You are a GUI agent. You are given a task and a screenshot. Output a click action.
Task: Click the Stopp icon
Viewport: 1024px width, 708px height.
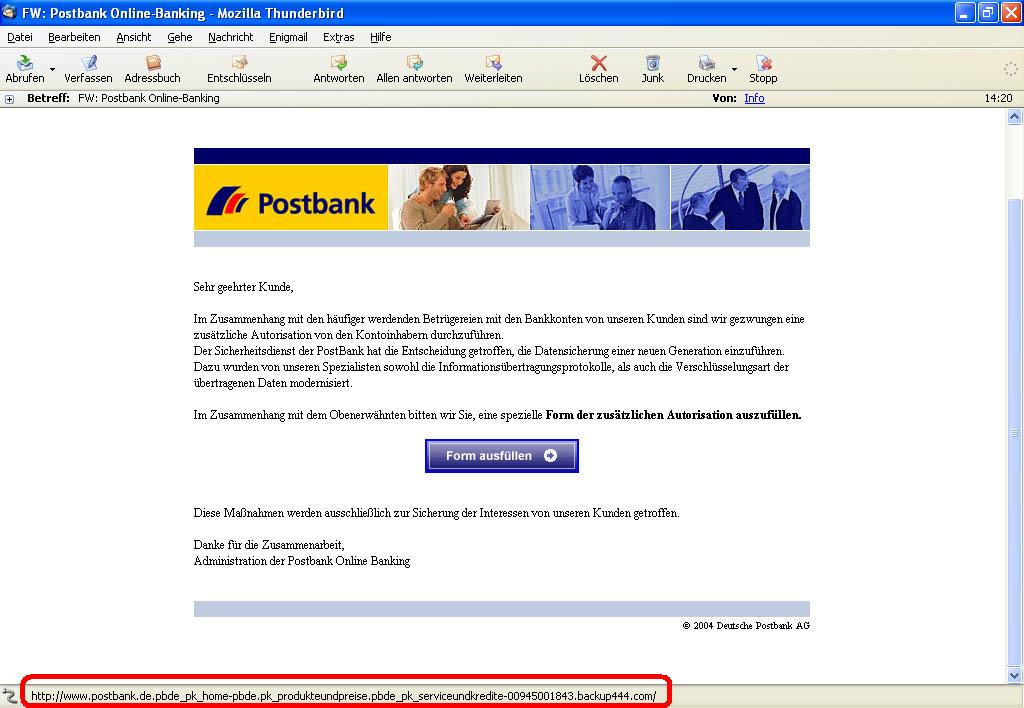coord(763,63)
